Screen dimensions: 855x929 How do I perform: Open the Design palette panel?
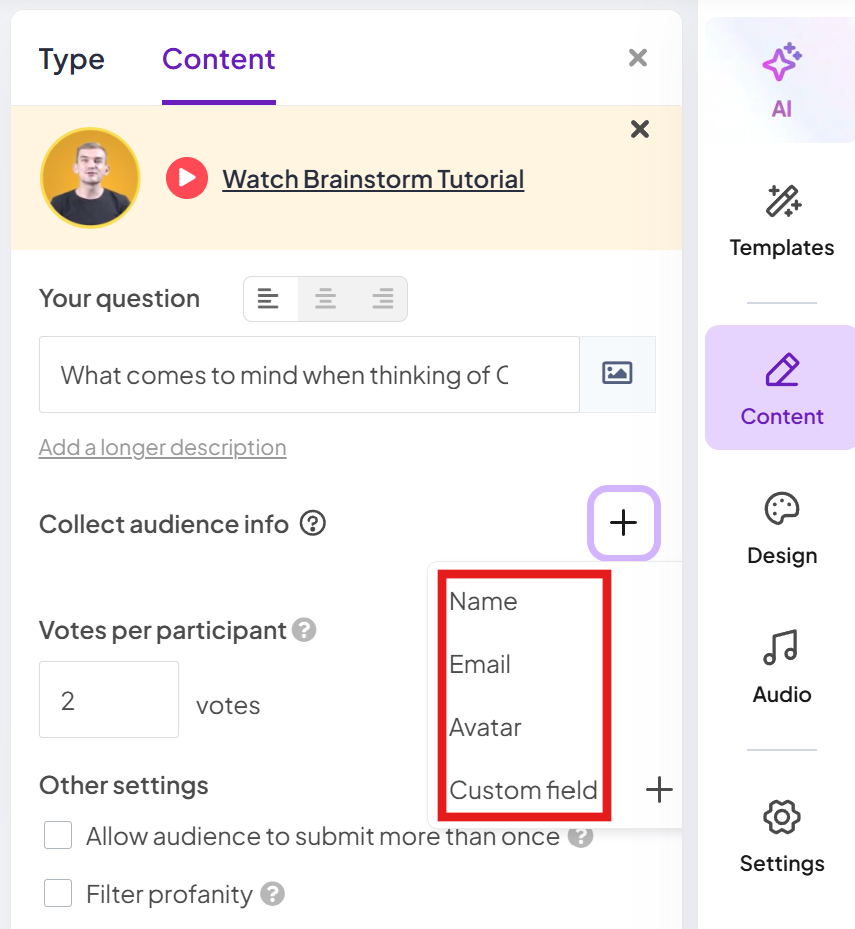point(781,528)
